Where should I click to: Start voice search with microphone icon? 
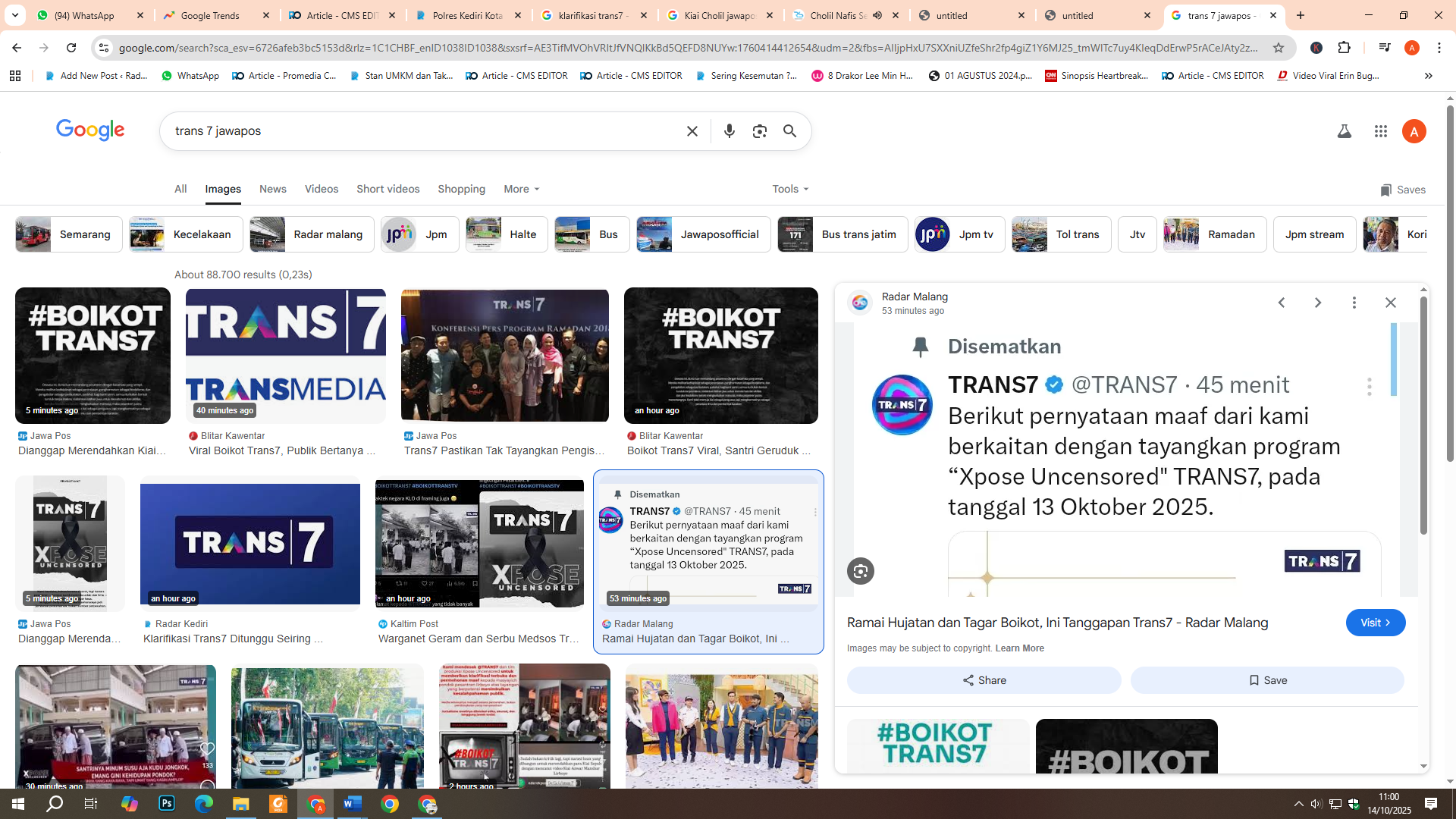pyautogui.click(x=729, y=131)
